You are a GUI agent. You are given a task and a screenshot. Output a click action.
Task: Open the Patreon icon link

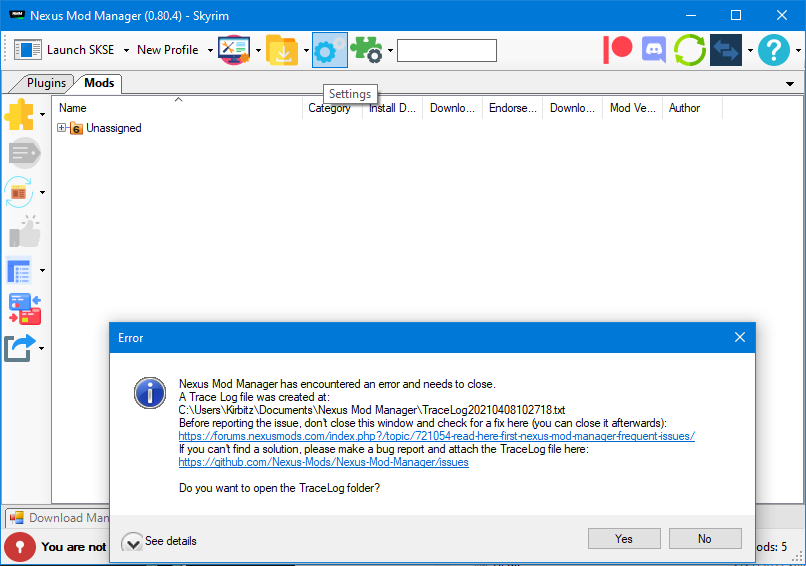pos(617,50)
